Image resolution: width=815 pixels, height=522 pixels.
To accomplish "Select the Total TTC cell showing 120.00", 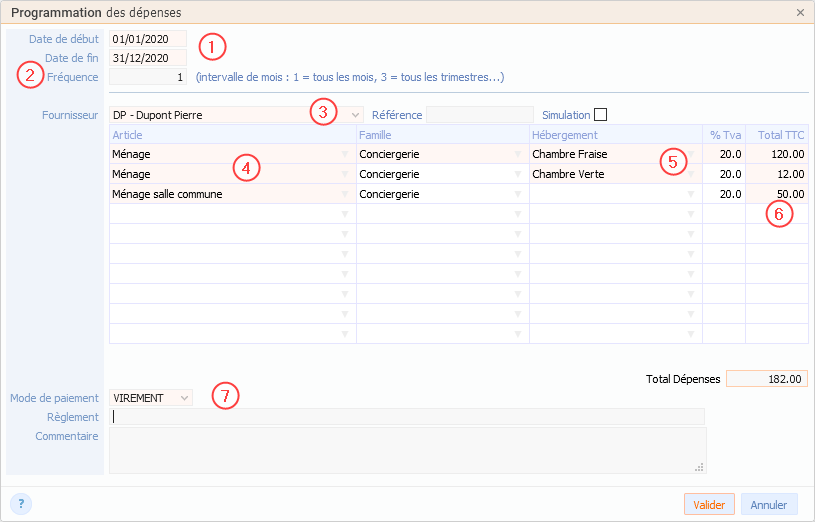I will coord(776,154).
